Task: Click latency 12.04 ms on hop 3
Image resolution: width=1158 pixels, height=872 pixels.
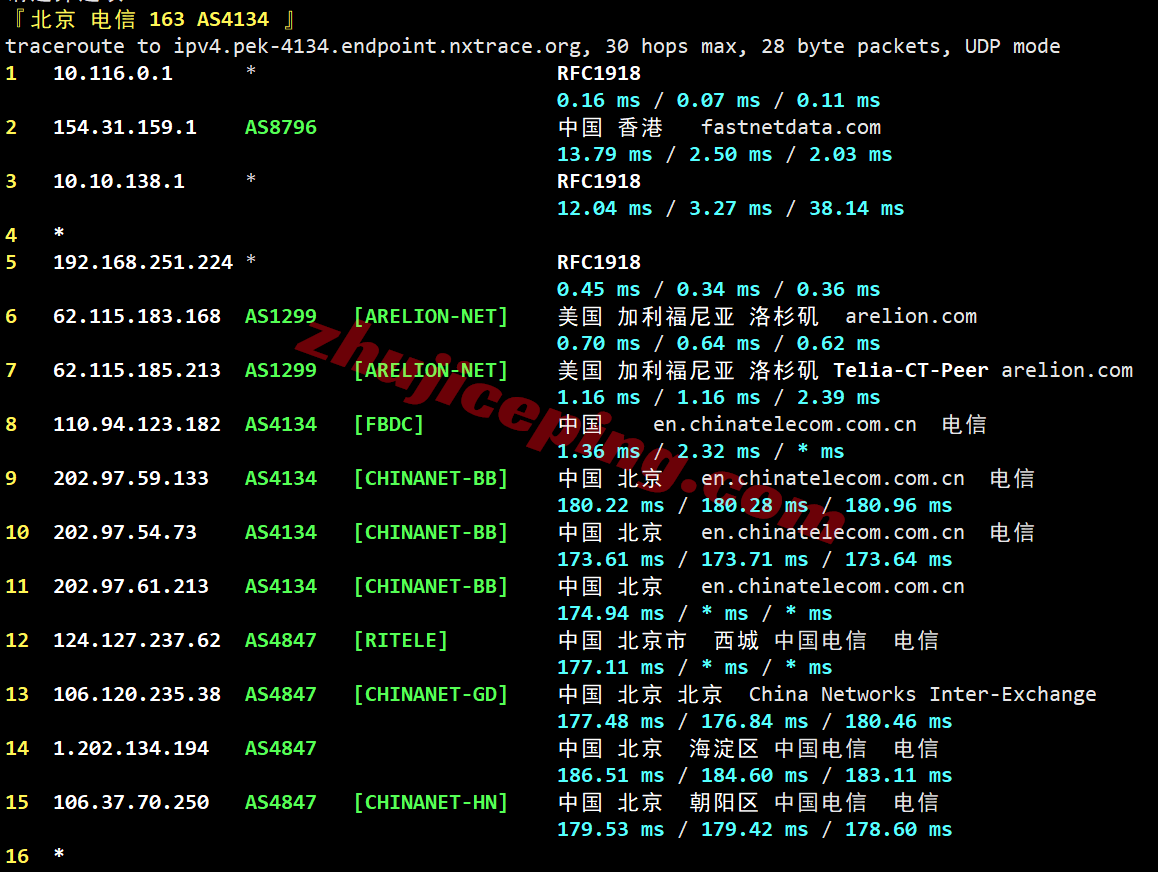Action: 605,209
